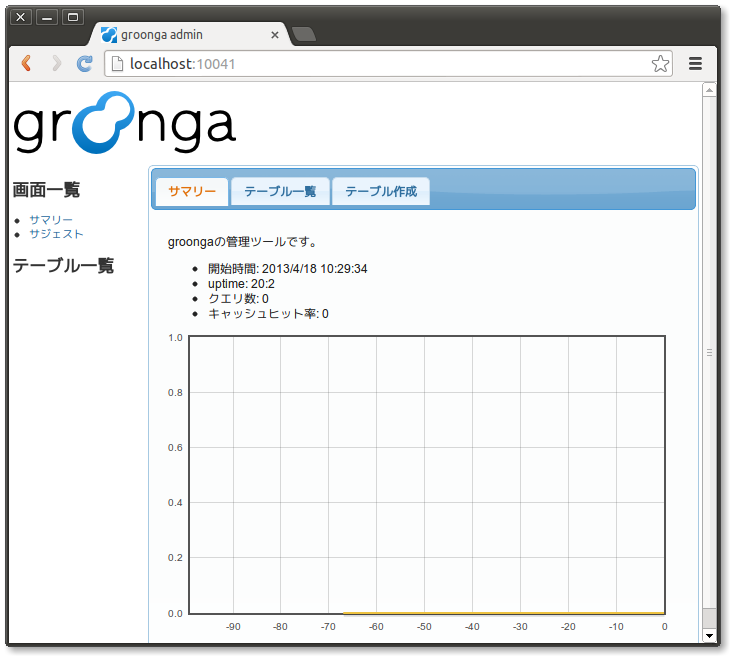Click the scrollbar up arrow
The height and width of the screenshot is (656, 730).
tap(710, 90)
